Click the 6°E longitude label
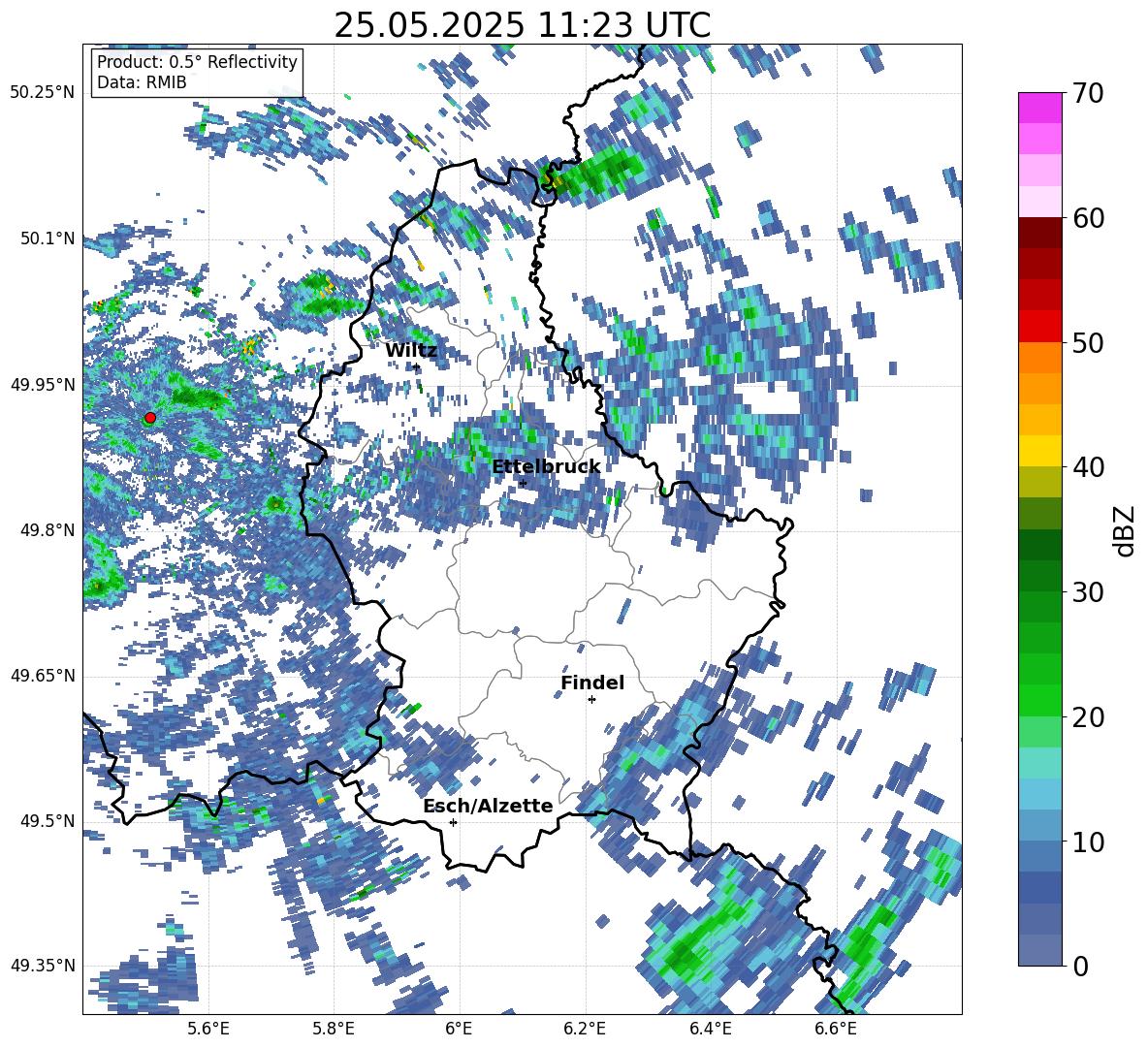 [x=459, y=1029]
